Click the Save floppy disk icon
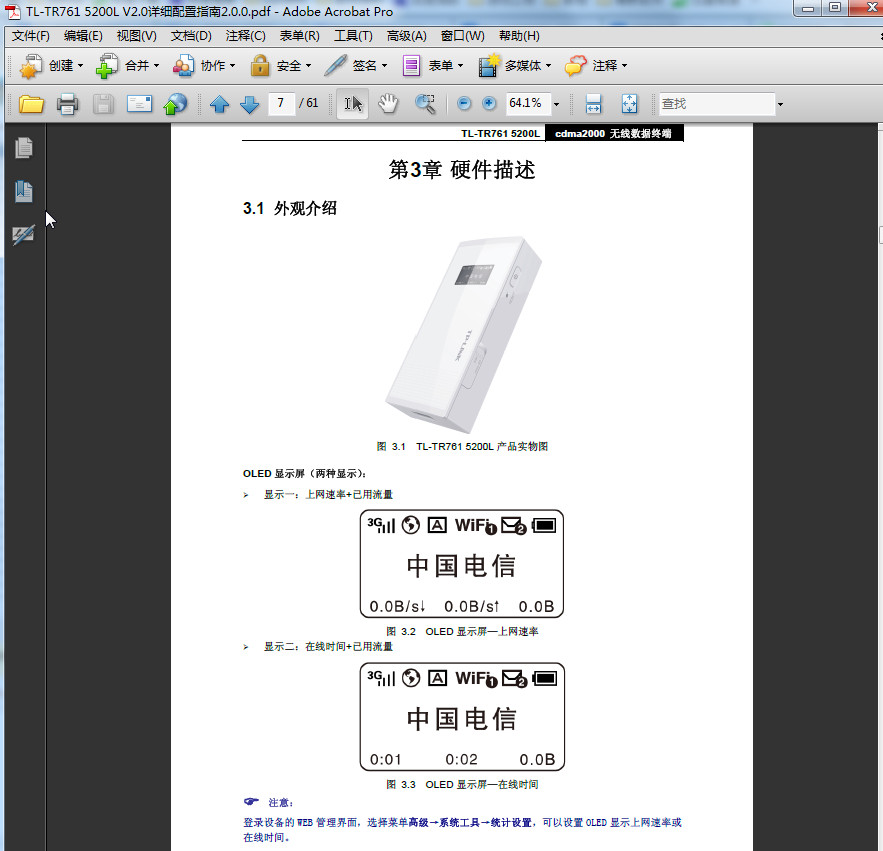The width and height of the screenshot is (883, 851). tap(103, 104)
